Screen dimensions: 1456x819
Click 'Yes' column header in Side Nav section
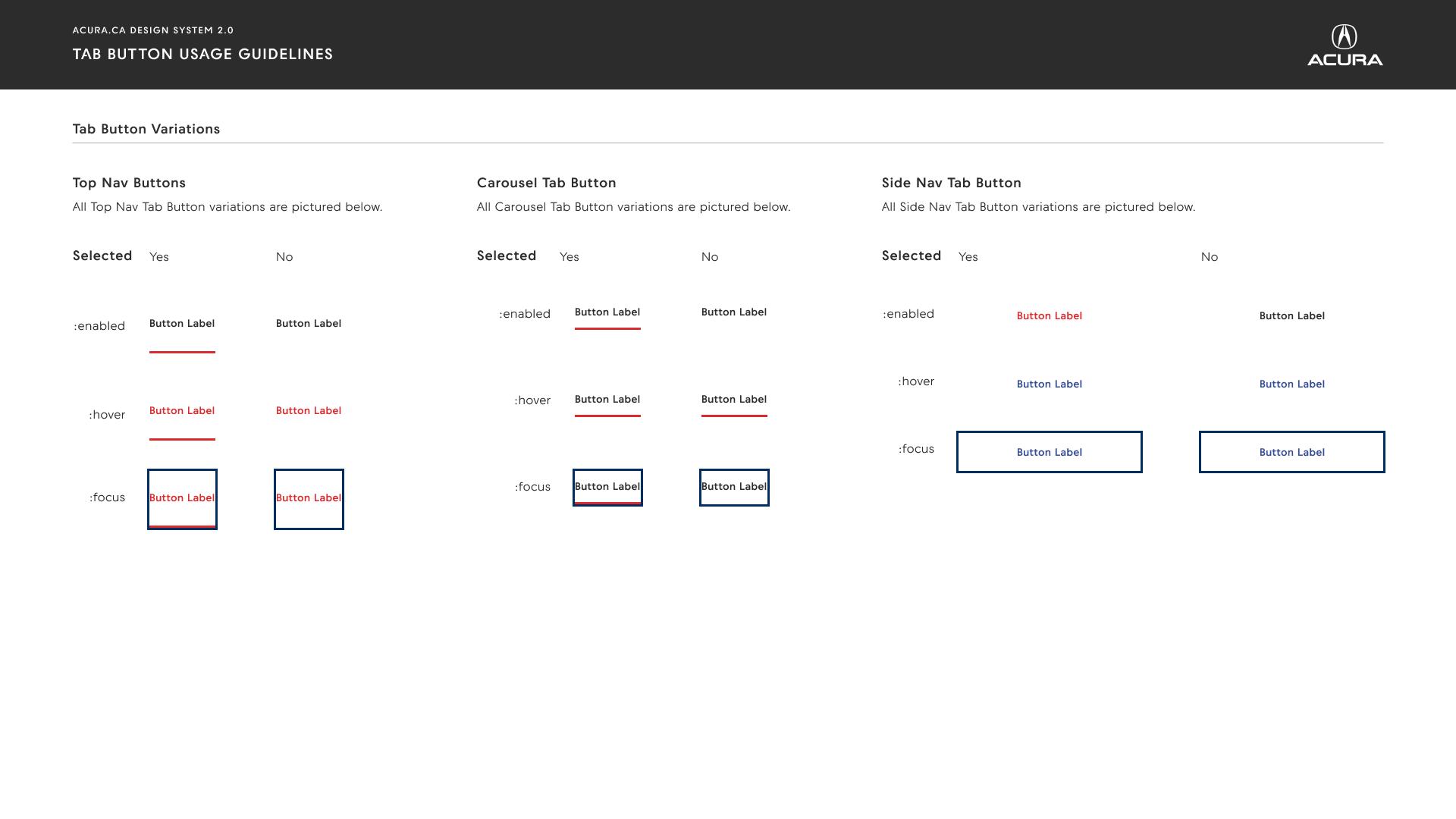[968, 257]
